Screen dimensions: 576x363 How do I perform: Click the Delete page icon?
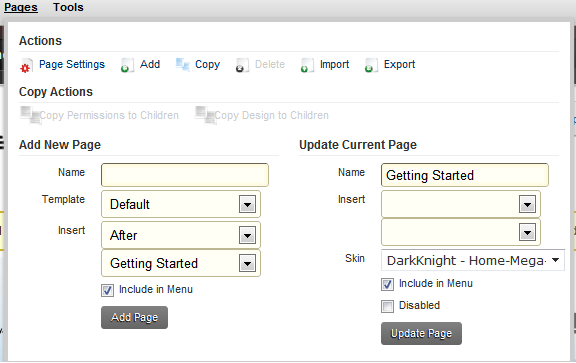click(x=242, y=65)
